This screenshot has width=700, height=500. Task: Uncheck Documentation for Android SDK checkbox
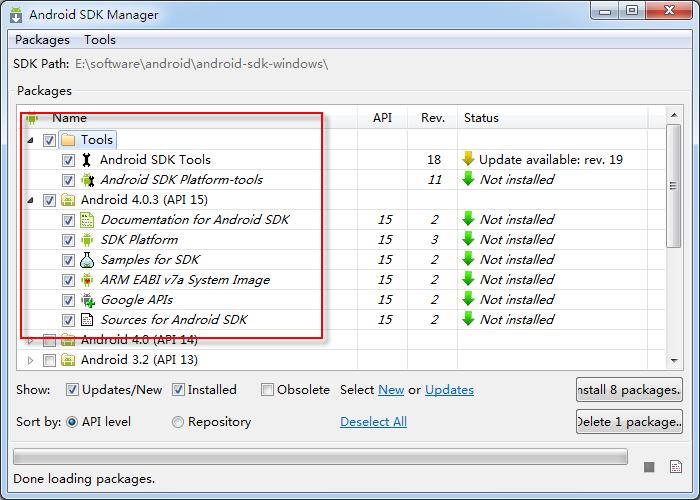(x=68, y=220)
